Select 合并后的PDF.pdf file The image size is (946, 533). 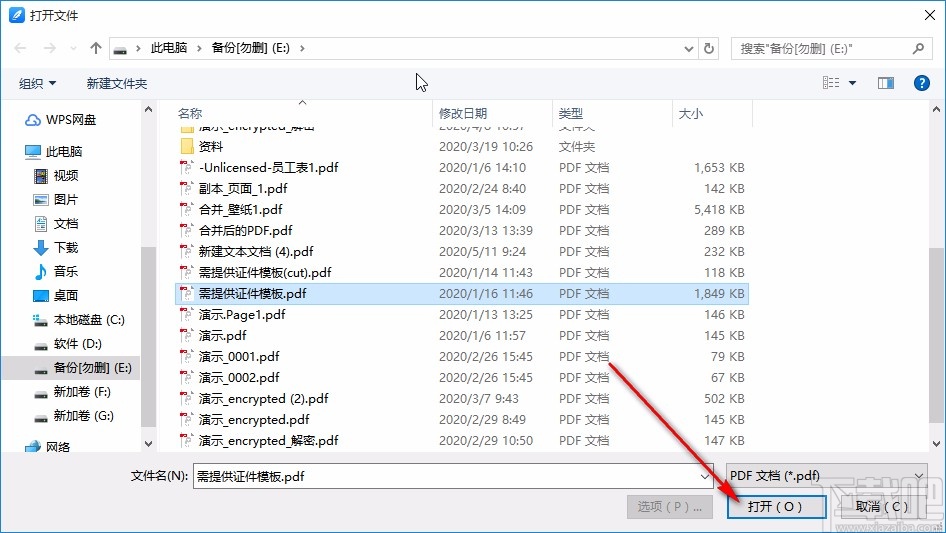click(x=462, y=231)
